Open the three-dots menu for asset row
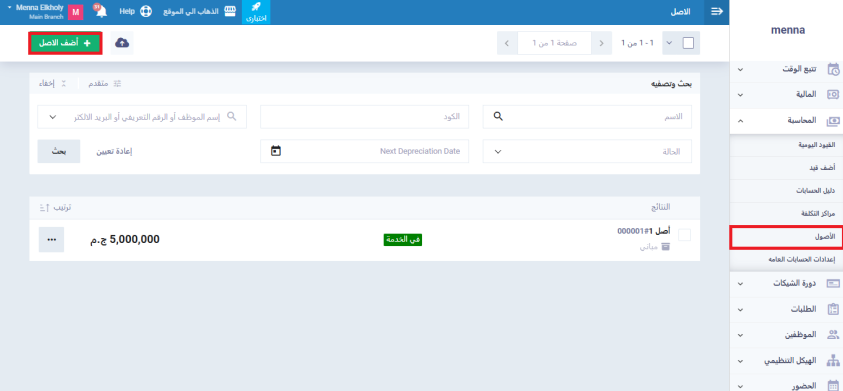843x391 pixels. 52,240
